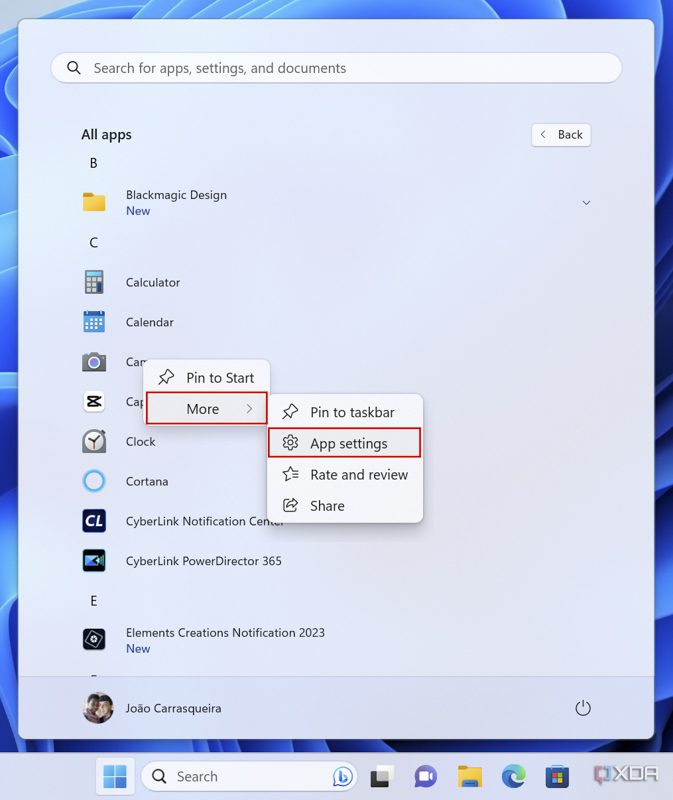Open the Chat app in taskbar
673x800 pixels.
(x=426, y=777)
